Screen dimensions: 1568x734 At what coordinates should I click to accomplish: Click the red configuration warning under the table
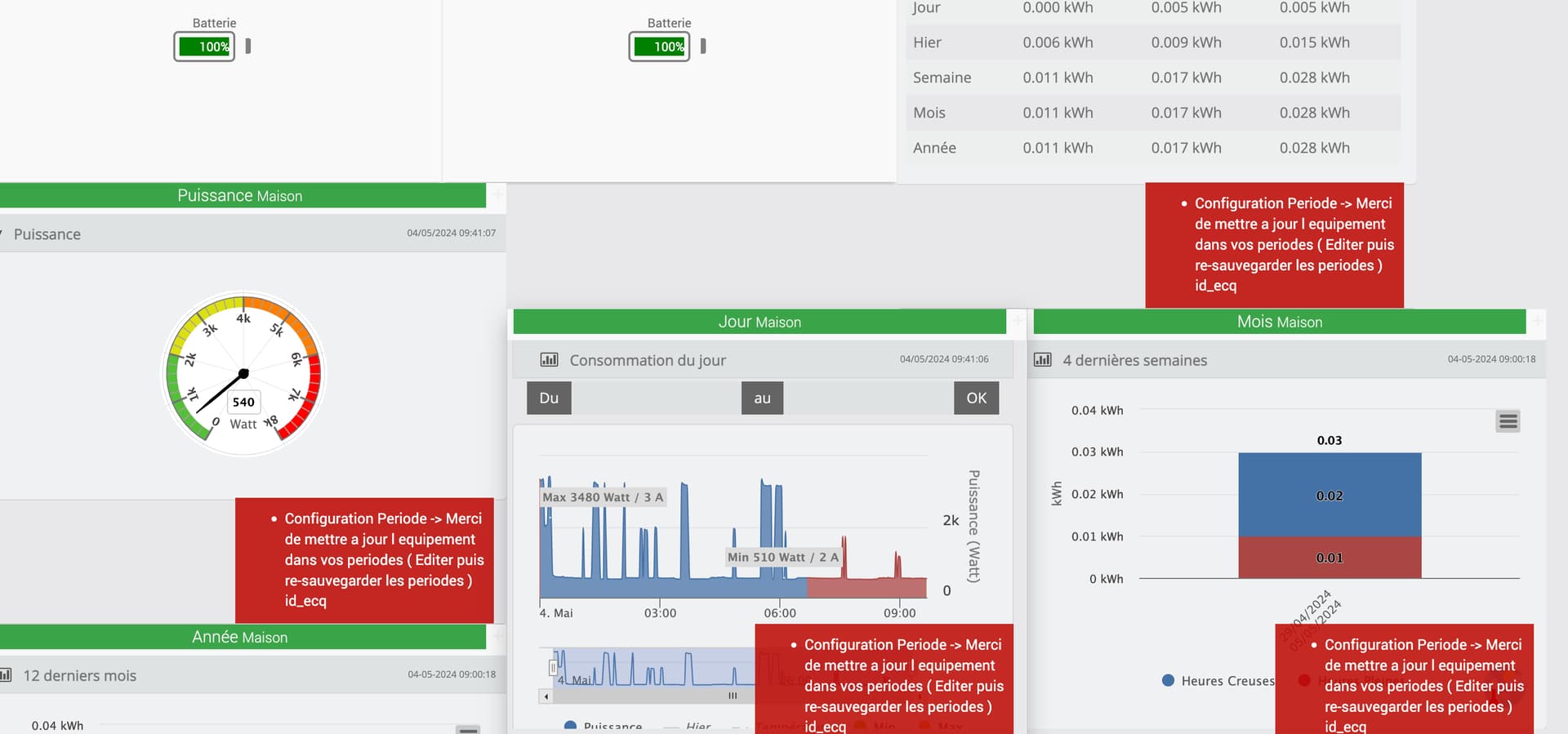[1274, 245]
